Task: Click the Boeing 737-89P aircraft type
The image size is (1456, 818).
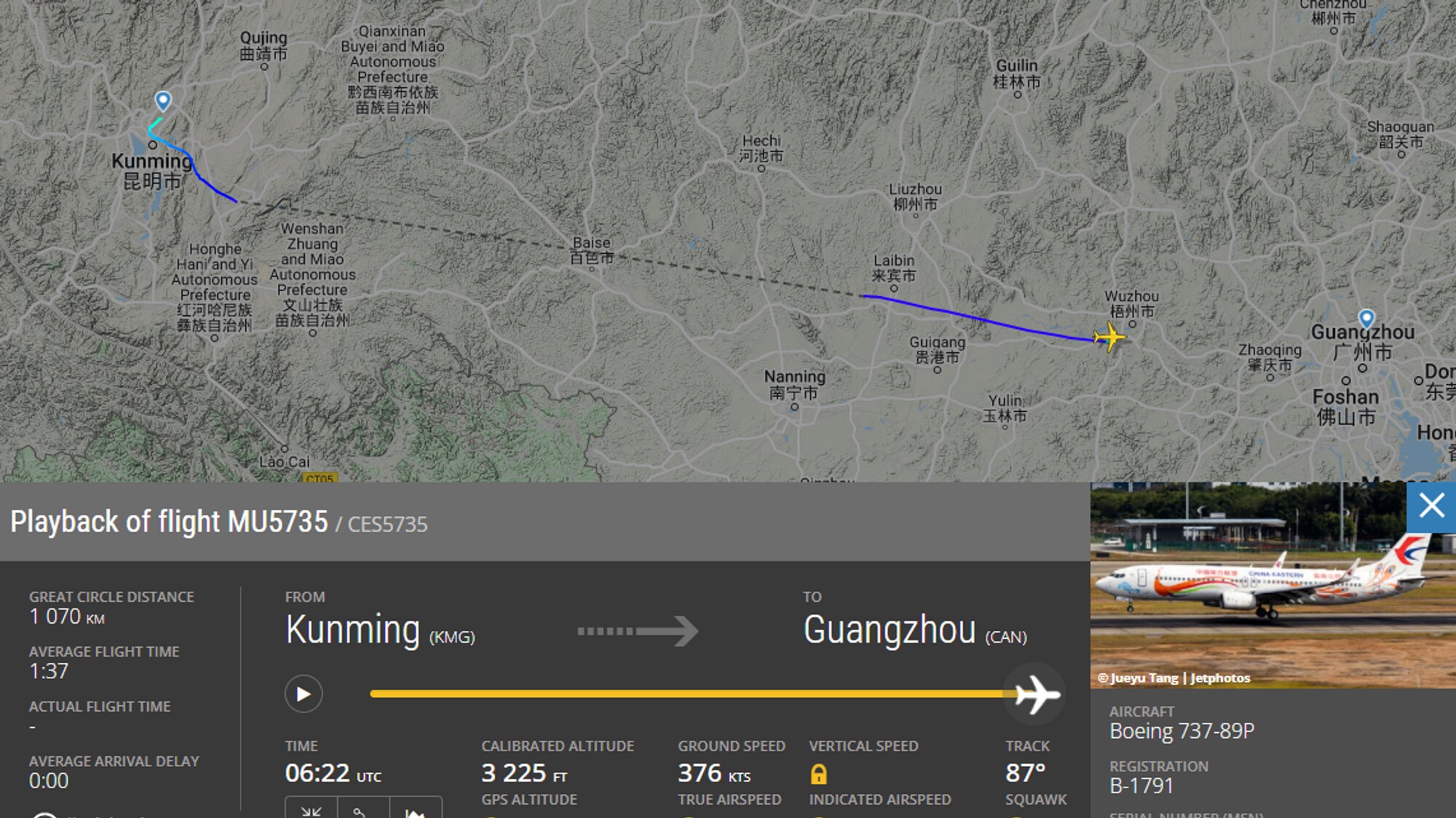Action: 1182,731
